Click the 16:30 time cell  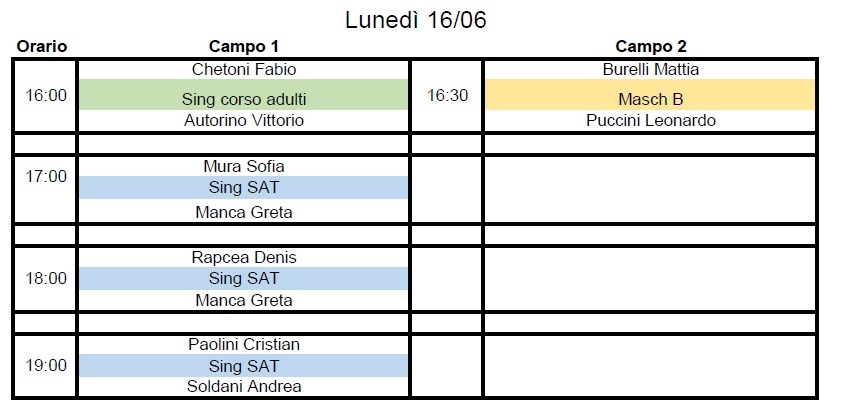pos(447,95)
